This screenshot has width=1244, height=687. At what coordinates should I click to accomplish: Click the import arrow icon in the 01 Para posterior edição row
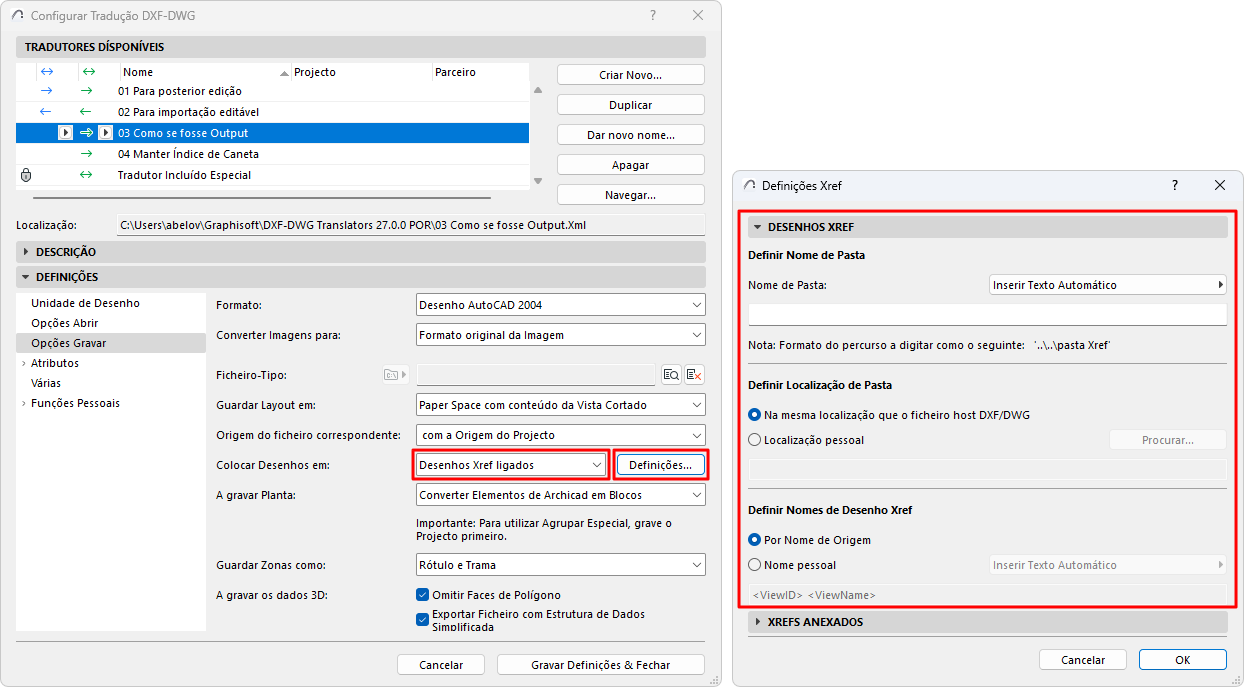[x=45, y=91]
